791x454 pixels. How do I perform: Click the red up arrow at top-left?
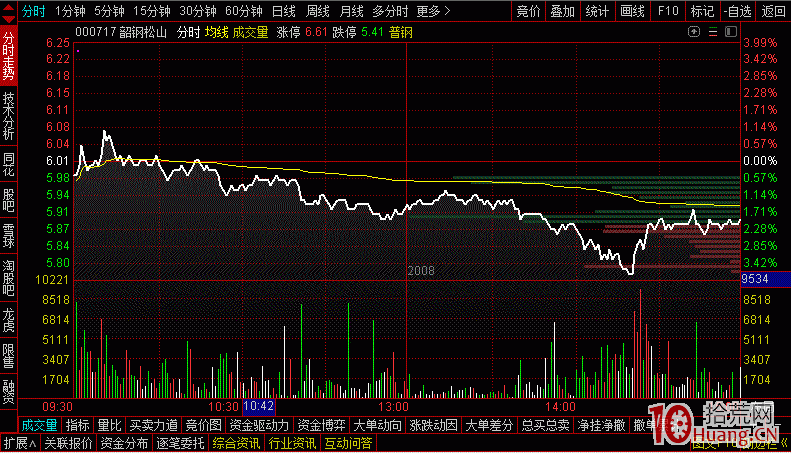click(x=9, y=7)
